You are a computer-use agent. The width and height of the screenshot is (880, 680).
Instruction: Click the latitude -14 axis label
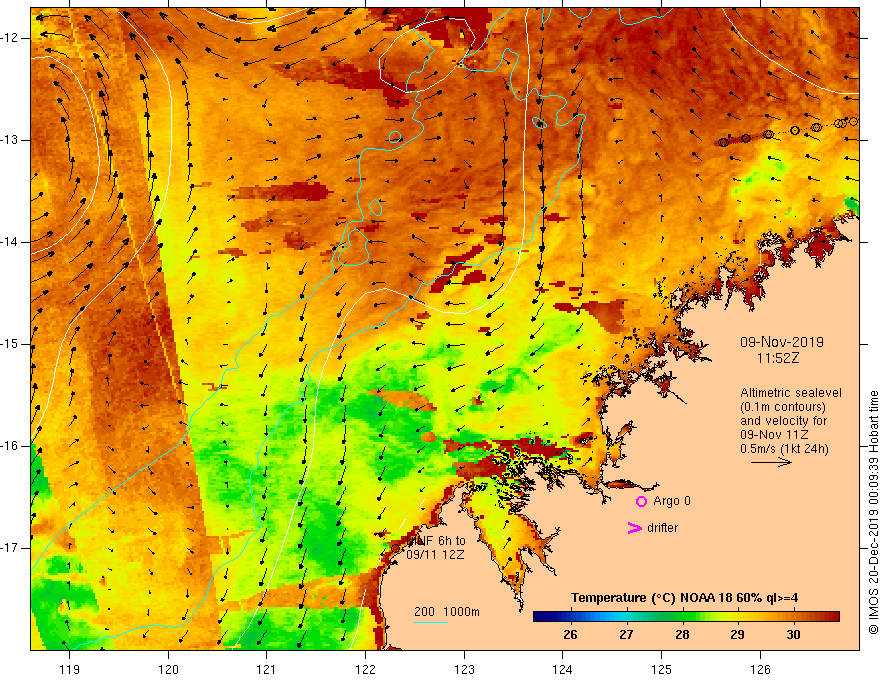click(x=10, y=242)
